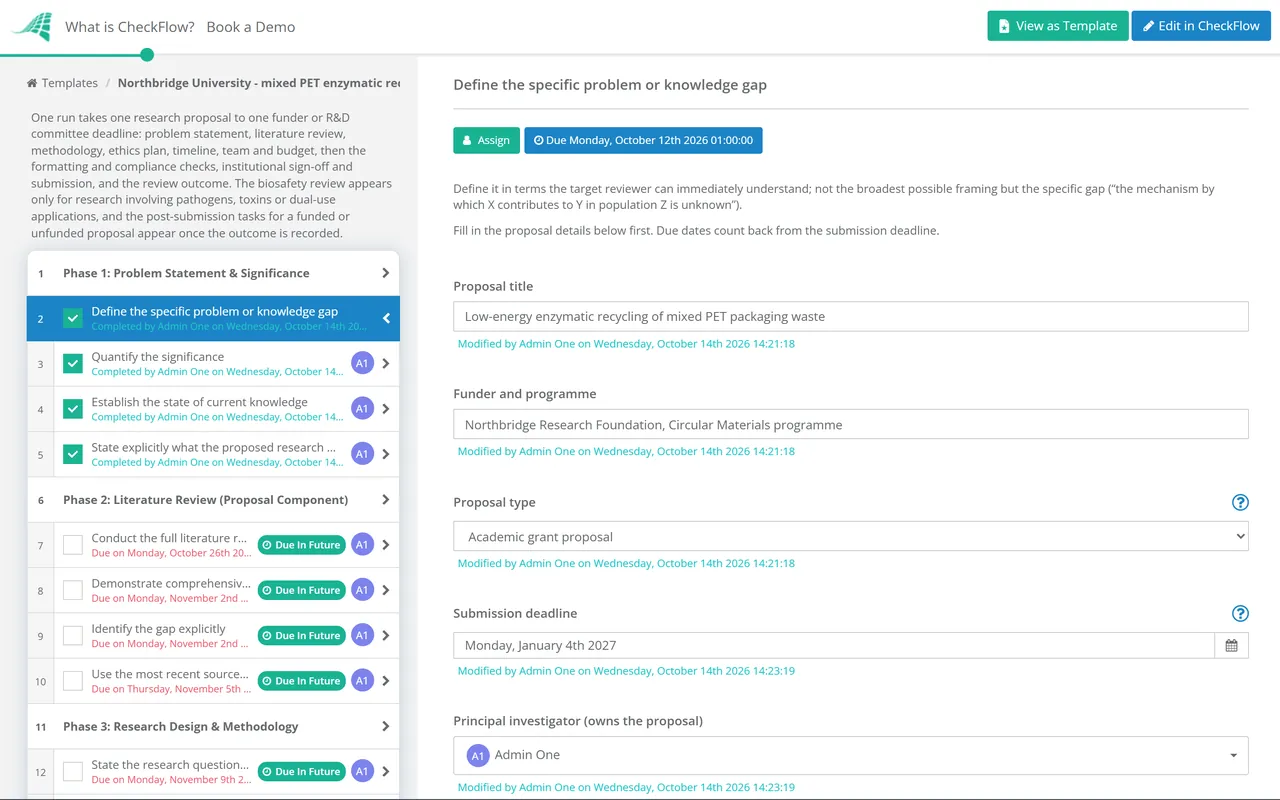Open help icon for Submission deadline
This screenshot has height=800, width=1280.
pyautogui.click(x=1240, y=613)
